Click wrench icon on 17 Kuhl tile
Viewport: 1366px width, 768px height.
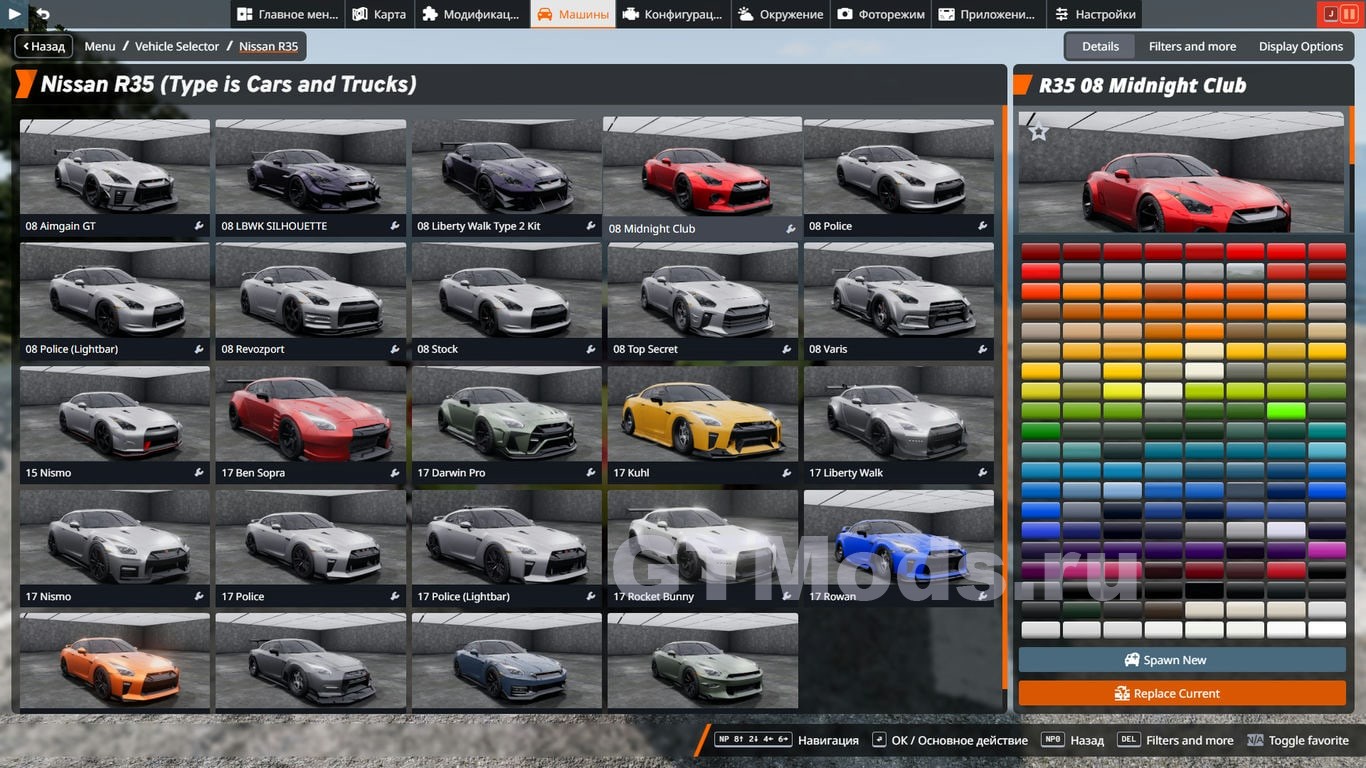tap(787, 474)
